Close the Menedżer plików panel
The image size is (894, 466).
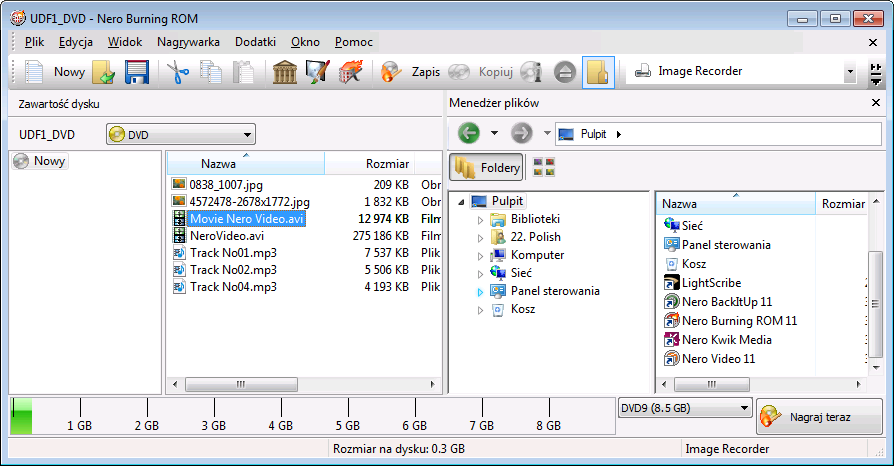click(876, 103)
